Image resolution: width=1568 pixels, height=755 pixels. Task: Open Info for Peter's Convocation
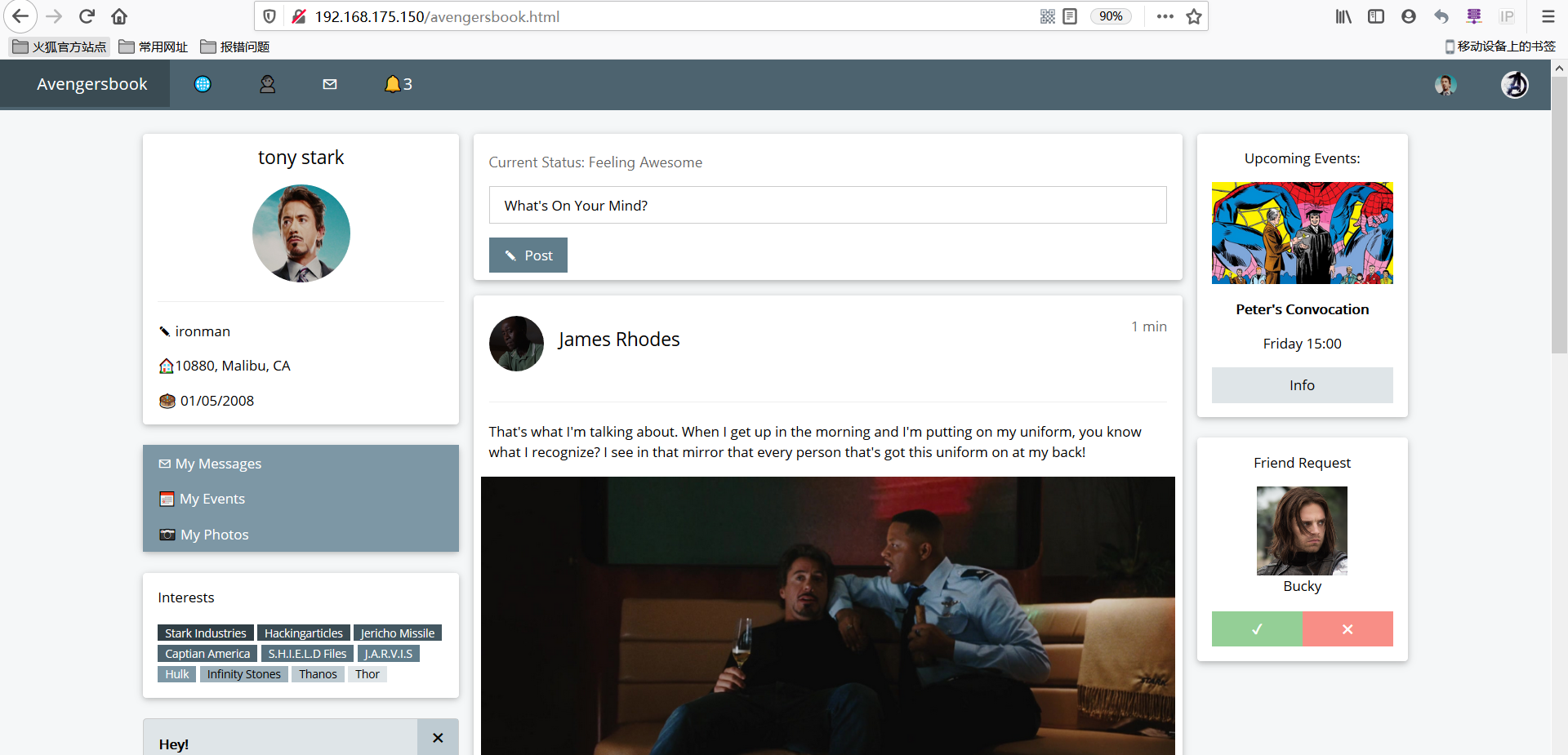1302,385
